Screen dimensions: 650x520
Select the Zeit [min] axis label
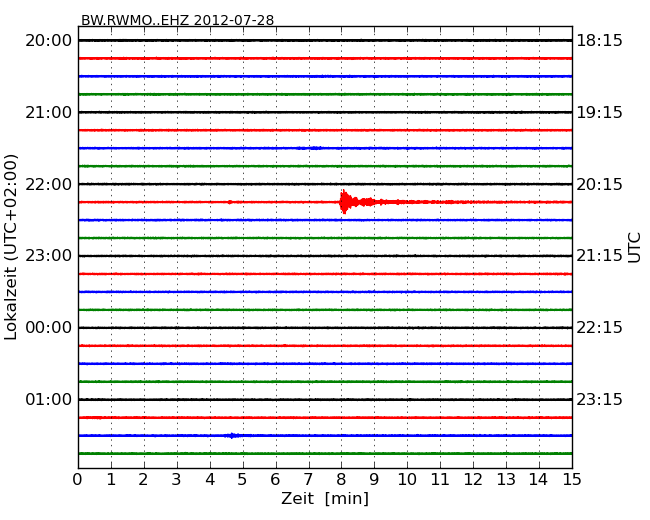point(325,498)
